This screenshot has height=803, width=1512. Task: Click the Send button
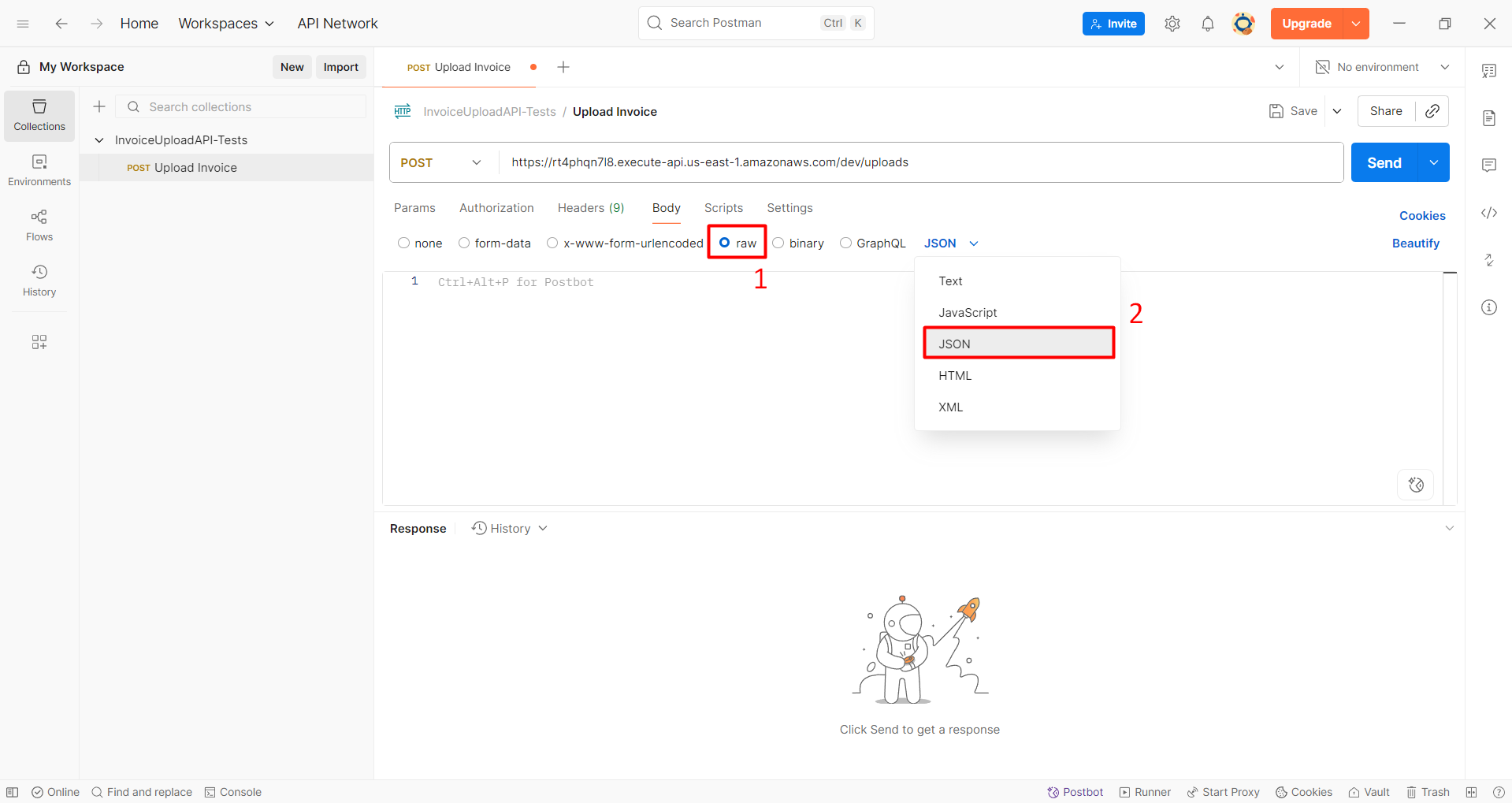point(1384,162)
